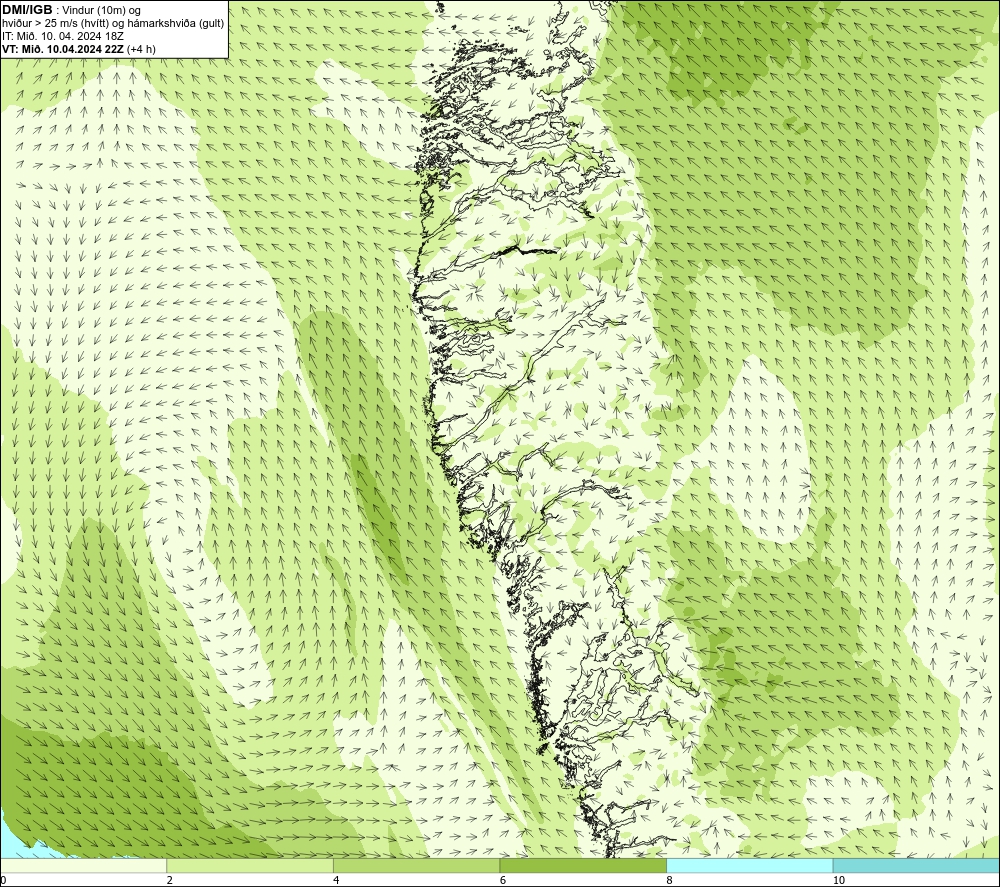Click the 'DMI/IGB : Vindur (10m) og' title text
1000x887 pixels.
click(x=72, y=10)
